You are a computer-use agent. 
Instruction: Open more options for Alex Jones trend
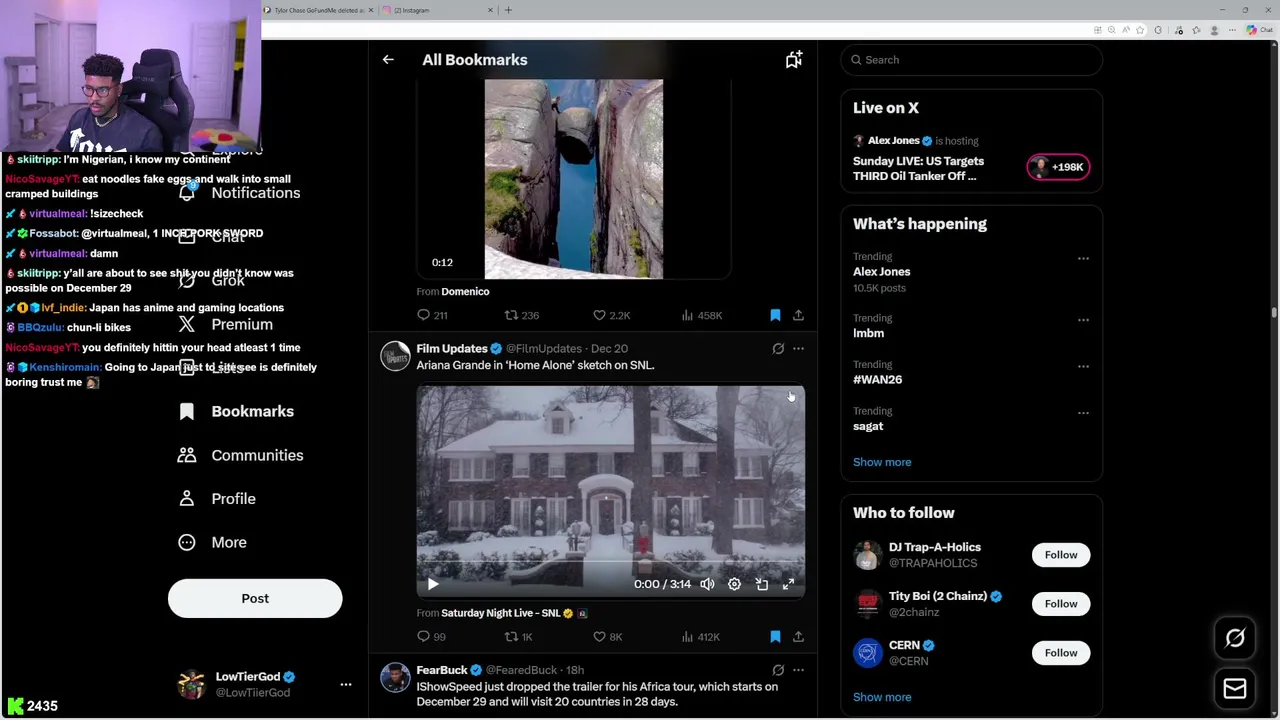click(x=1083, y=259)
